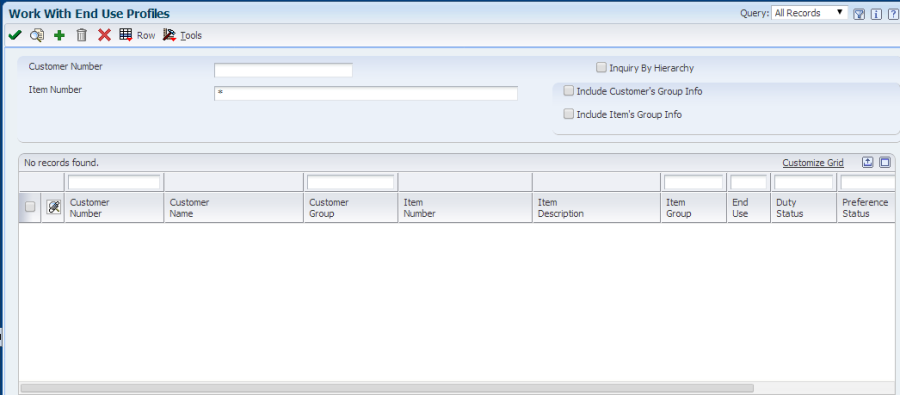
Task: Open the Row menu
Action: pos(137,36)
